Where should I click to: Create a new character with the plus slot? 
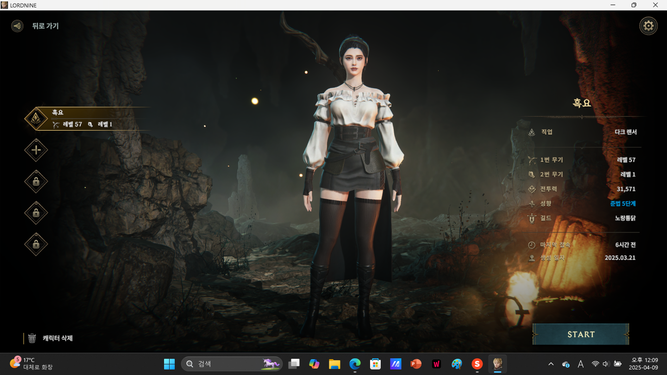[x=36, y=150]
